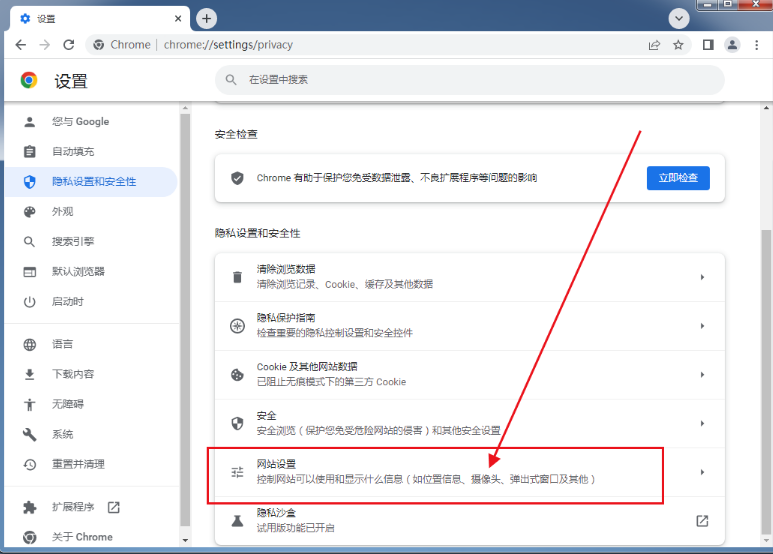The image size is (773, 554).
Task: Open 隐私沙盒 row
Action: pos(469,520)
